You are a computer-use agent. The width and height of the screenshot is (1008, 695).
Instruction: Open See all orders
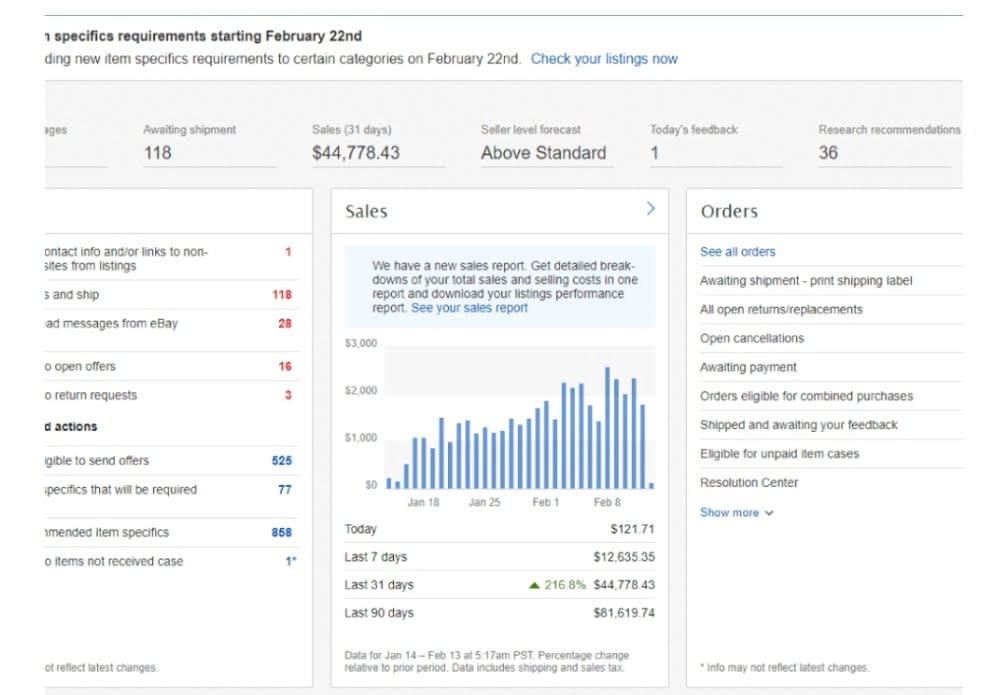pyautogui.click(x=737, y=252)
